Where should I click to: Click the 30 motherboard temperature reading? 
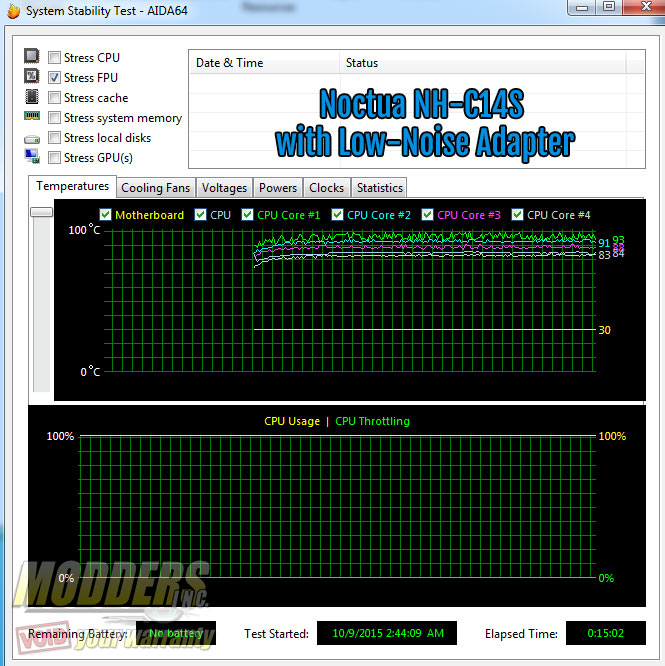[x=604, y=330]
